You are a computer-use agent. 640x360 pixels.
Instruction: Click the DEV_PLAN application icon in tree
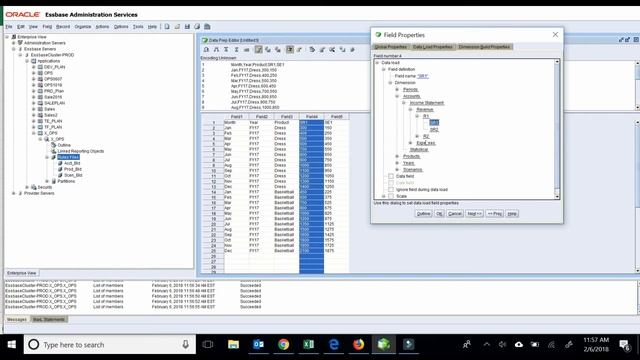pos(40,67)
